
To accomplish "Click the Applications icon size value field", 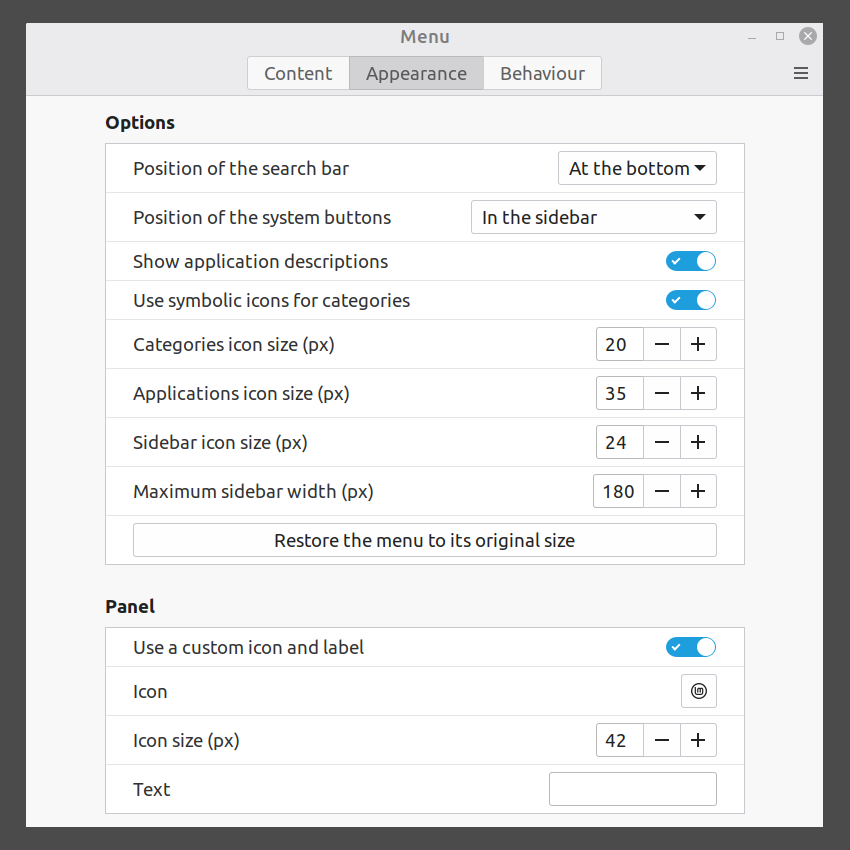I will [618, 393].
